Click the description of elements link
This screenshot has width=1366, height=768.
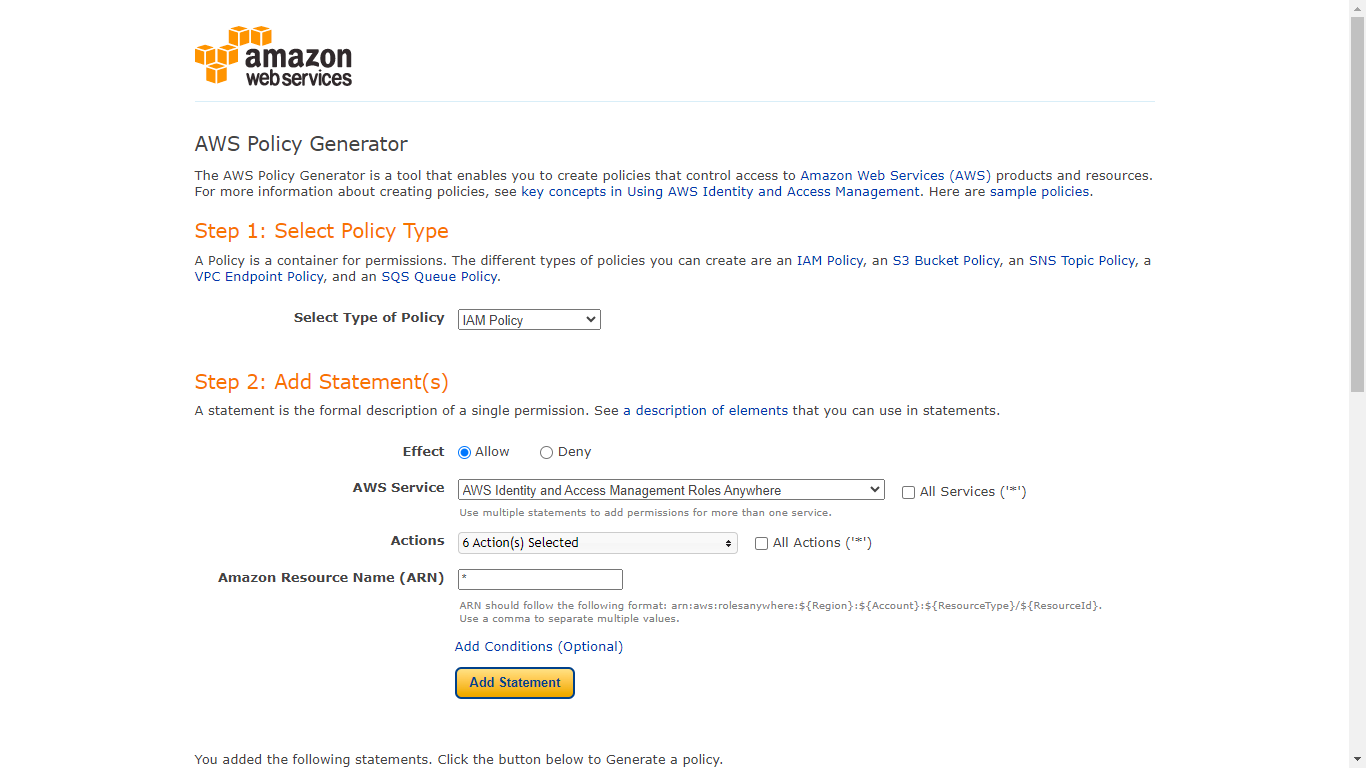[712, 410]
